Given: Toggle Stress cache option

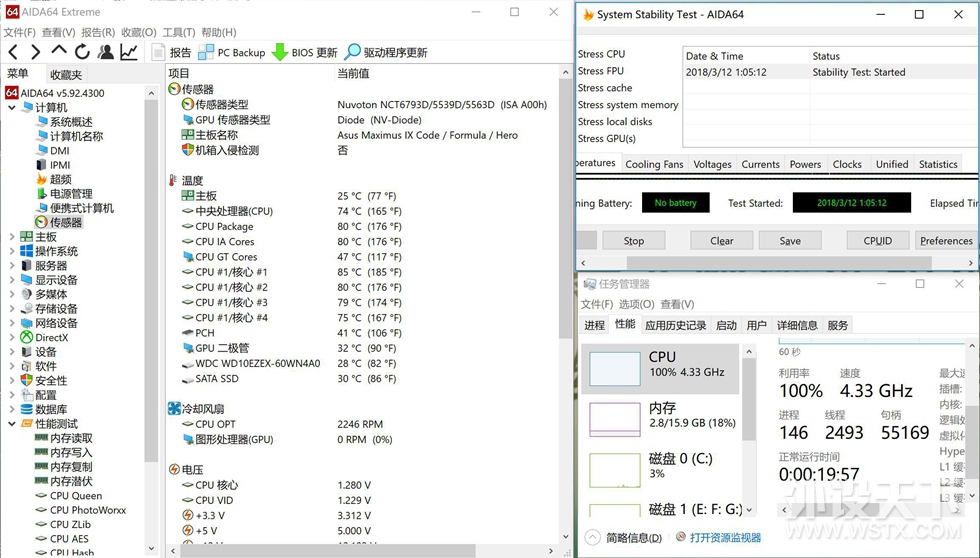Looking at the screenshot, I should [605, 87].
